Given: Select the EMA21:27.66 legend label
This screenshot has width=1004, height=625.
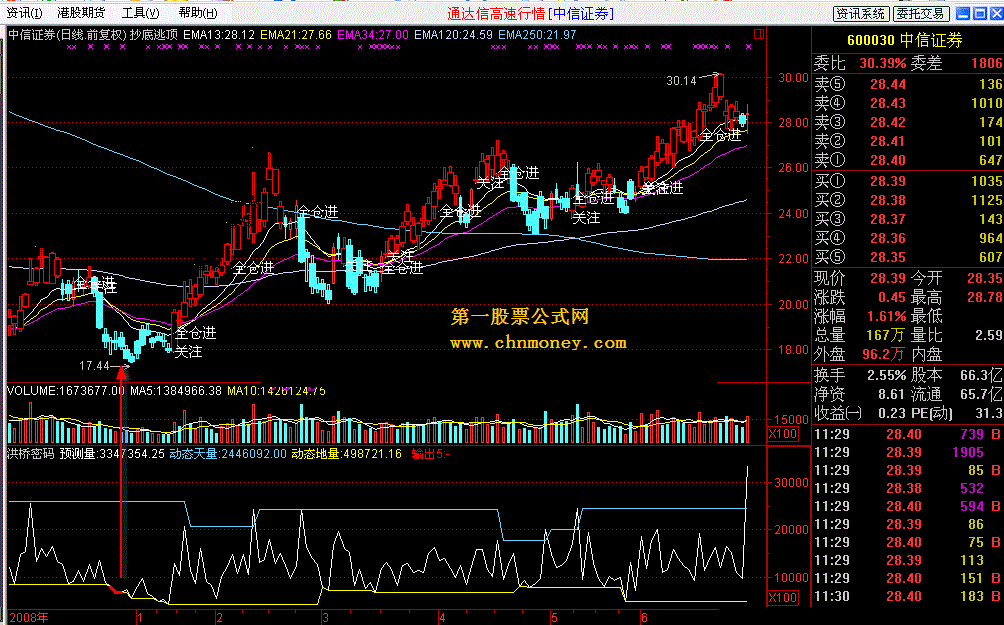Looking at the screenshot, I should (296, 35).
